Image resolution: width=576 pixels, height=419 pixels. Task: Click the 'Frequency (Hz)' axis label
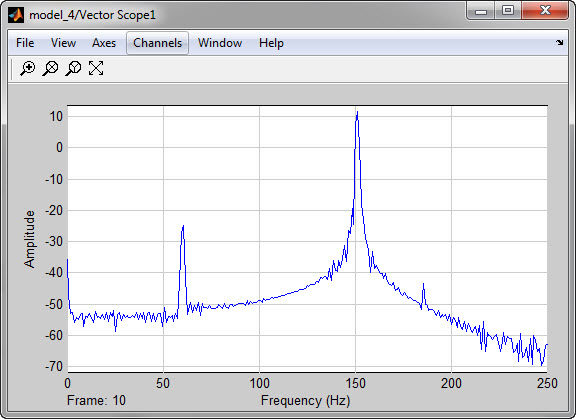coord(306,401)
